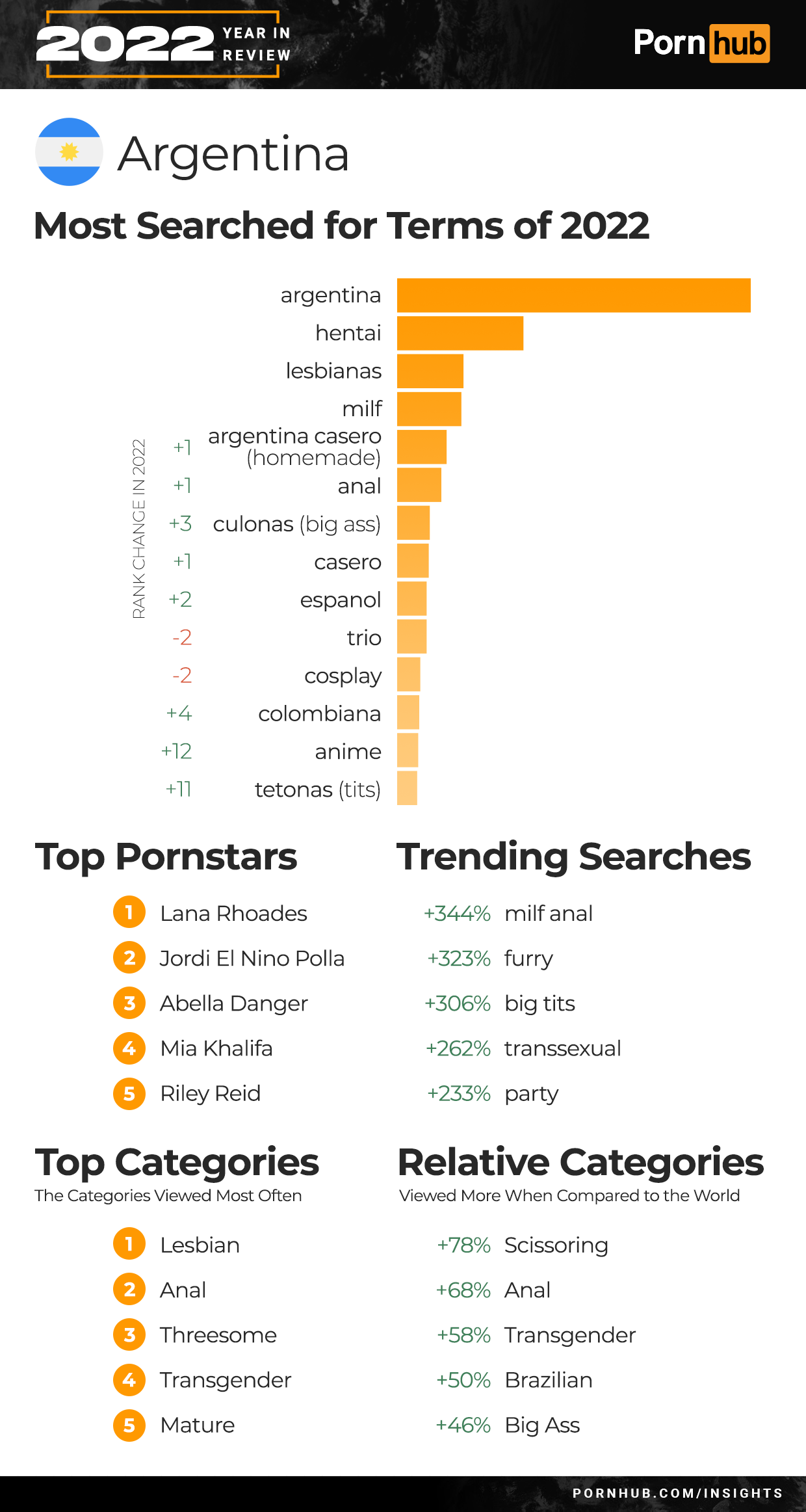806x1512 pixels.
Task: Click the Argentina flag icon
Action: [x=69, y=152]
